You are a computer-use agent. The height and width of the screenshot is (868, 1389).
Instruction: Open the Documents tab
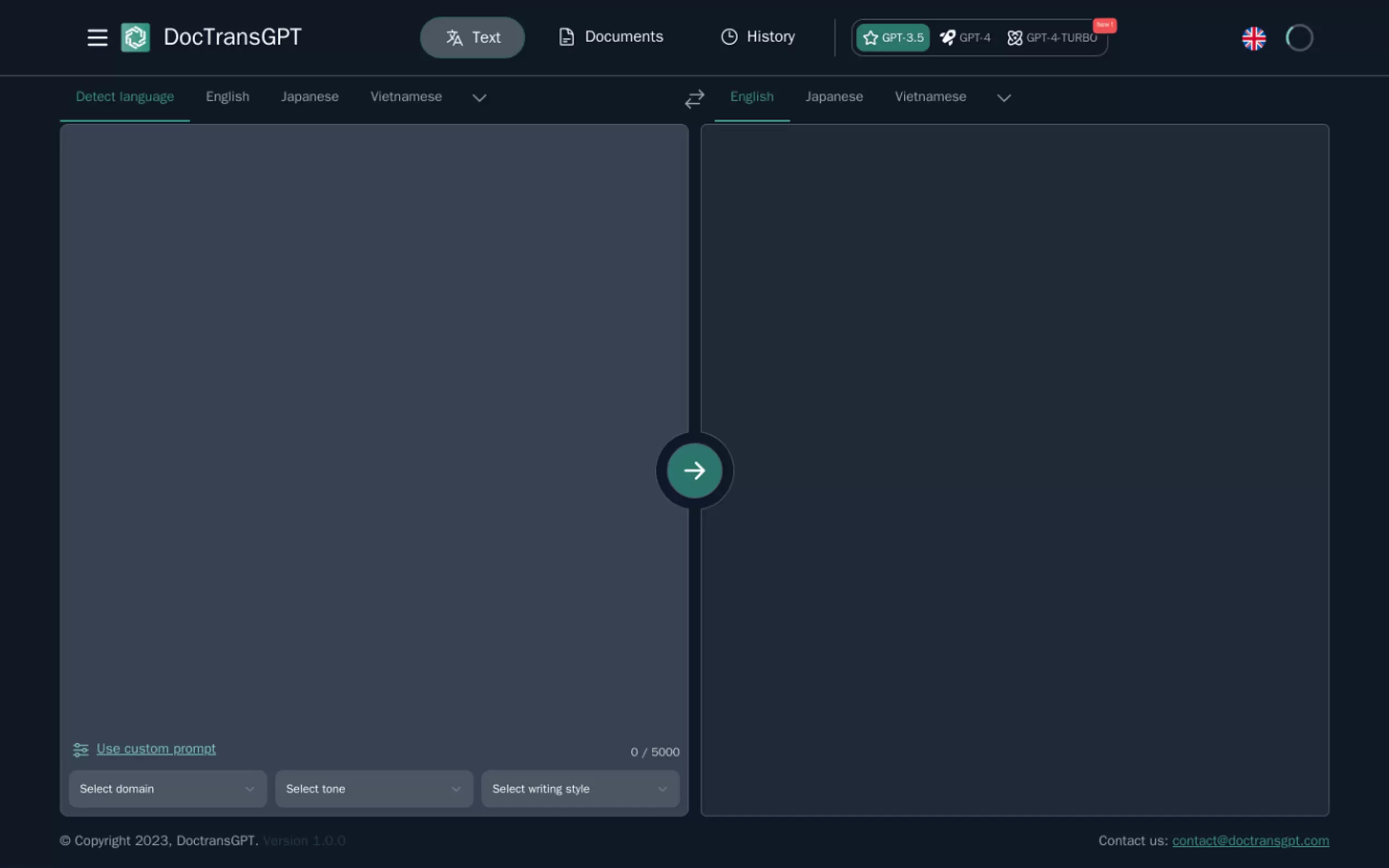click(x=610, y=37)
